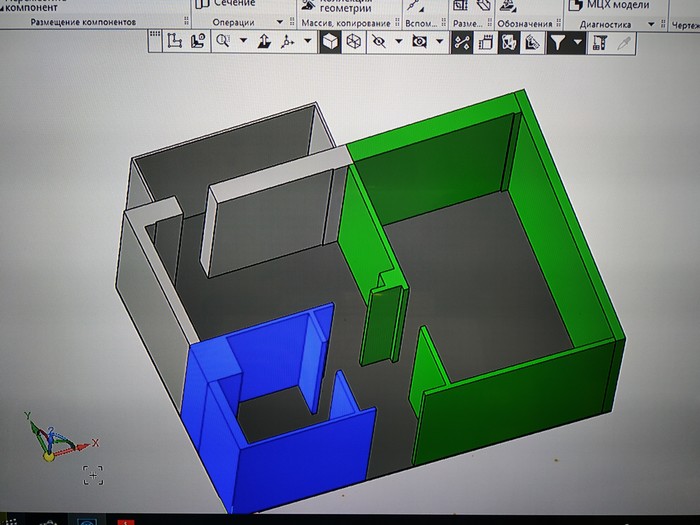Click the МЦХ модели icon

(577, 5)
